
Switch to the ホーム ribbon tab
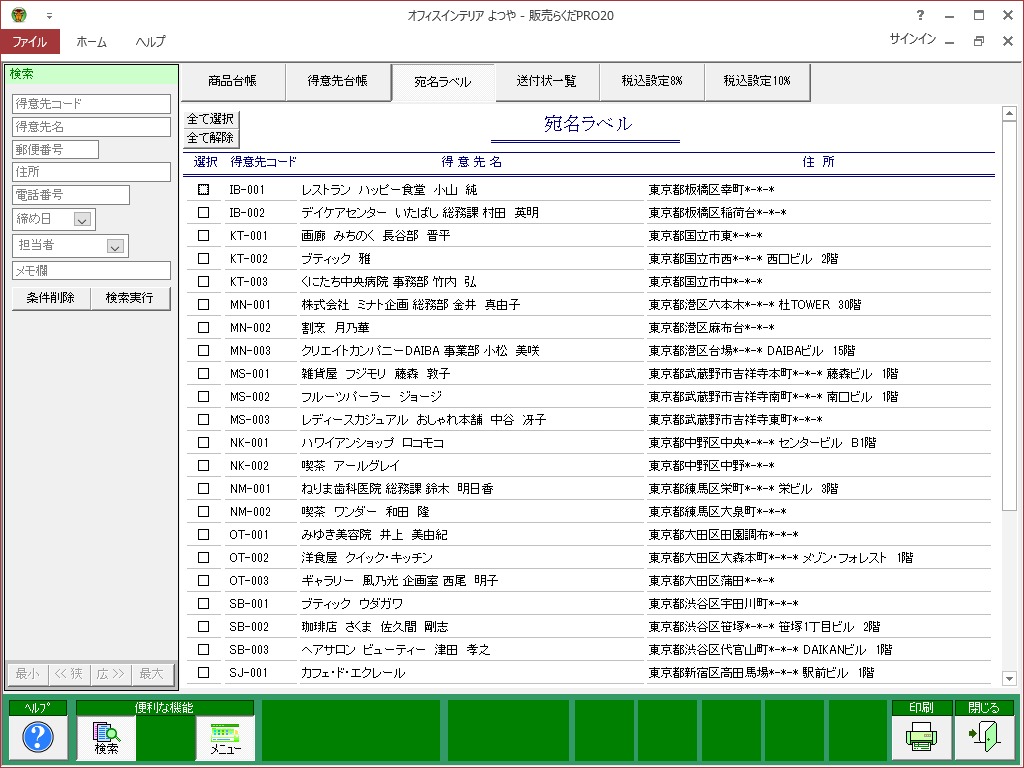[x=91, y=42]
